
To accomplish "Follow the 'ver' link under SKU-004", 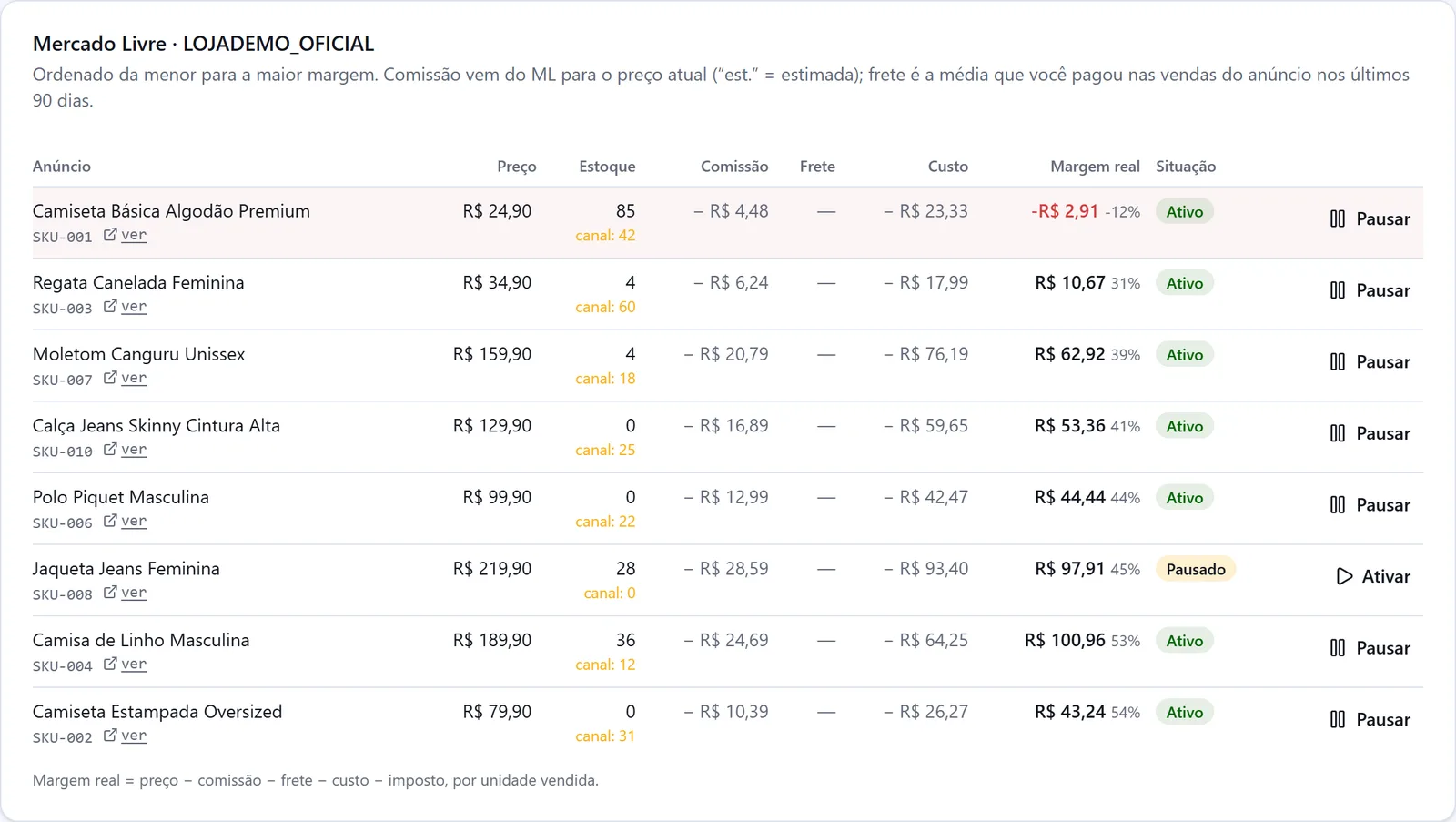I will pos(134,665).
